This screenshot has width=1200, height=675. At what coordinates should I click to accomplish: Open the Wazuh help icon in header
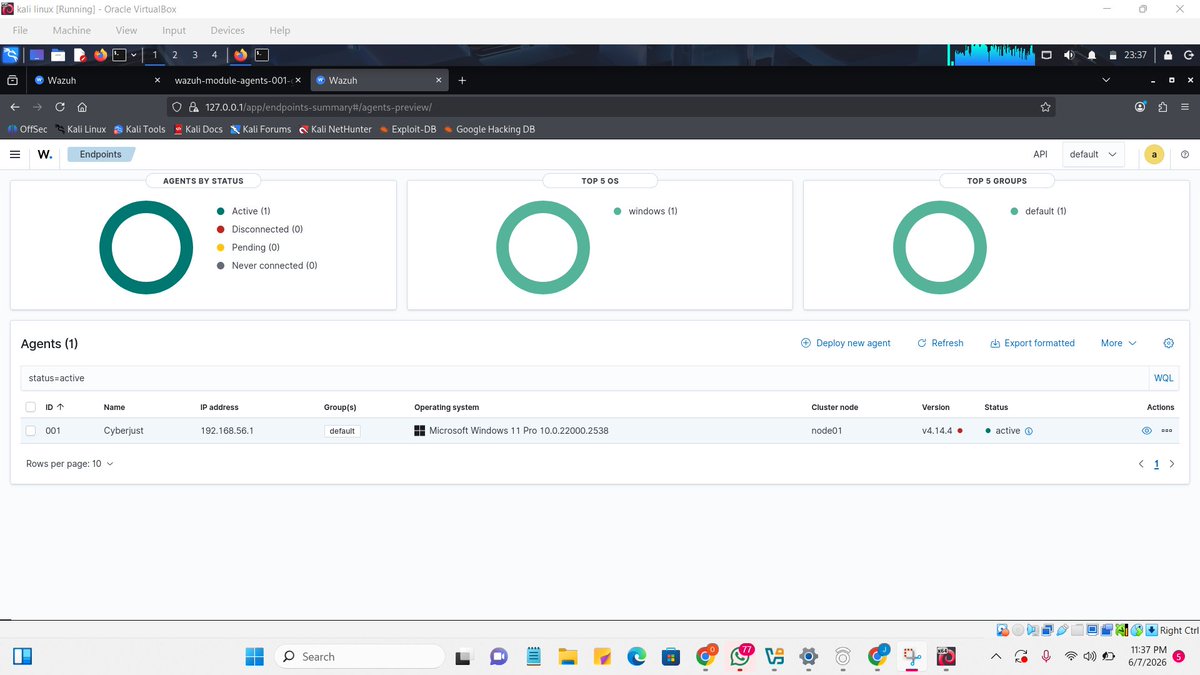[x=1185, y=154]
